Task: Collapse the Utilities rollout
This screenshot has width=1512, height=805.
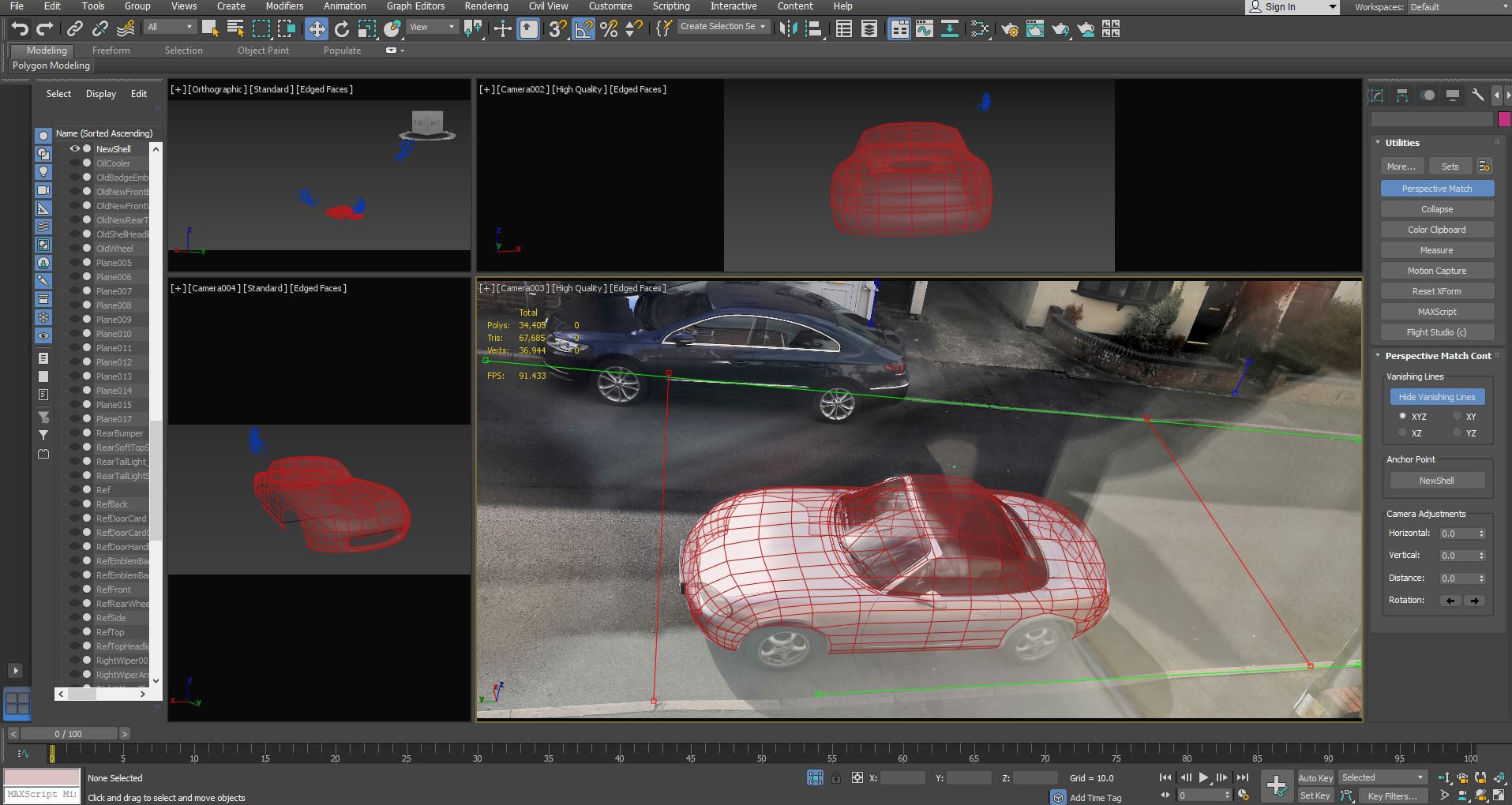Action: [1378, 143]
